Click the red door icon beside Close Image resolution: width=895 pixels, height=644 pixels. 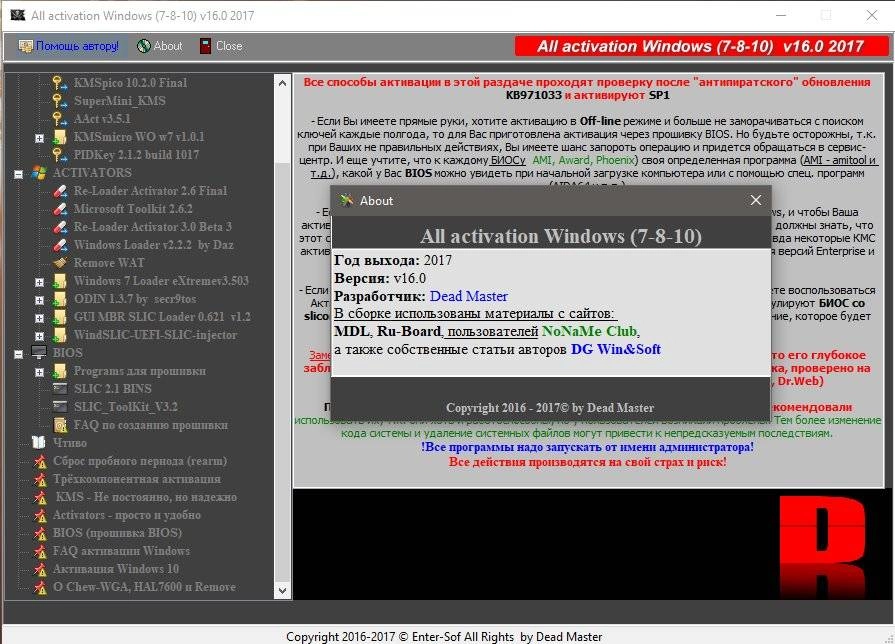point(205,46)
